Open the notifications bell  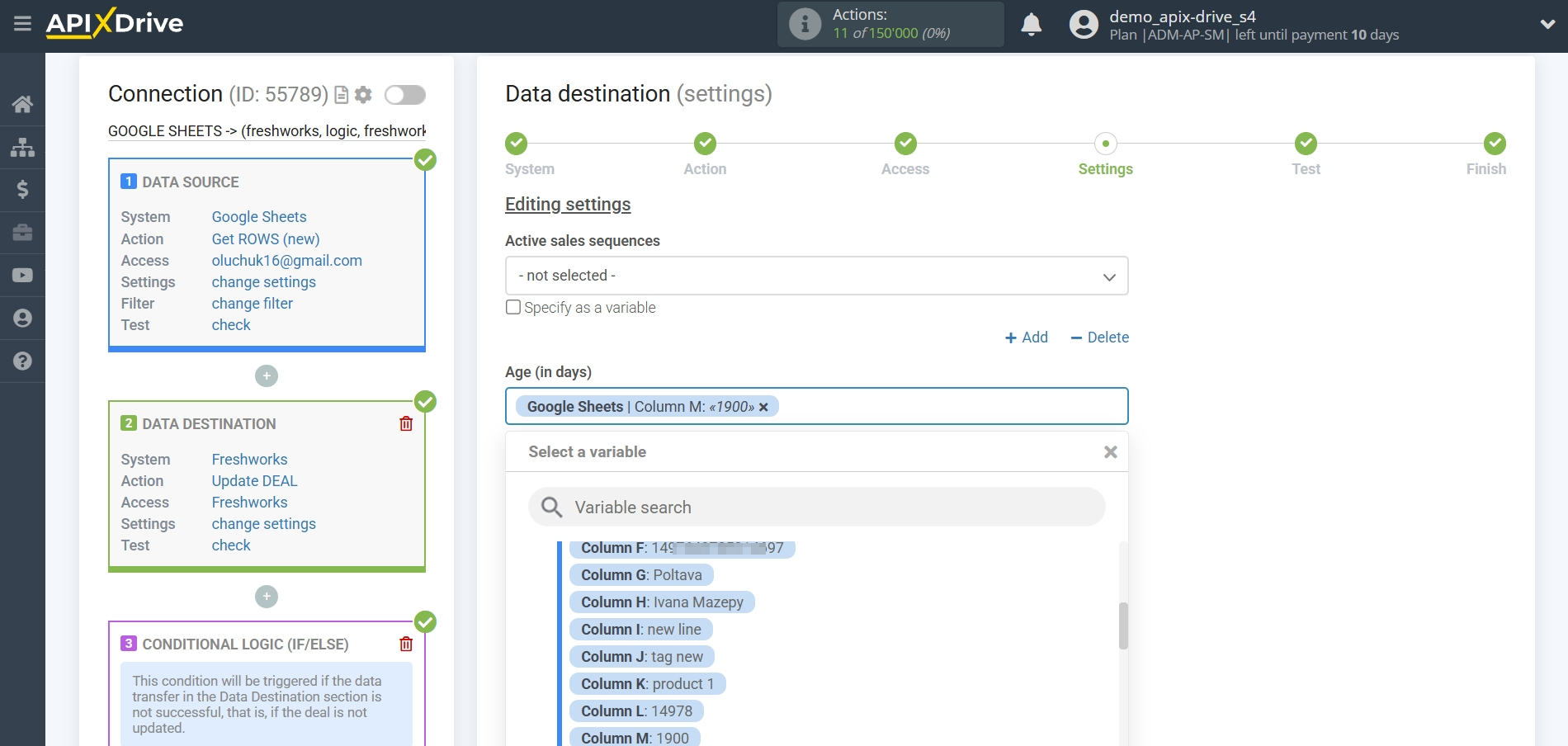click(x=1031, y=24)
